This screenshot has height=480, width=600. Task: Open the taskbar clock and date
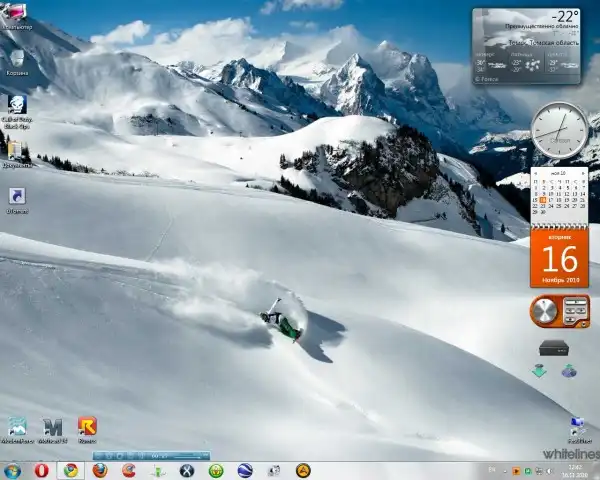[574, 470]
